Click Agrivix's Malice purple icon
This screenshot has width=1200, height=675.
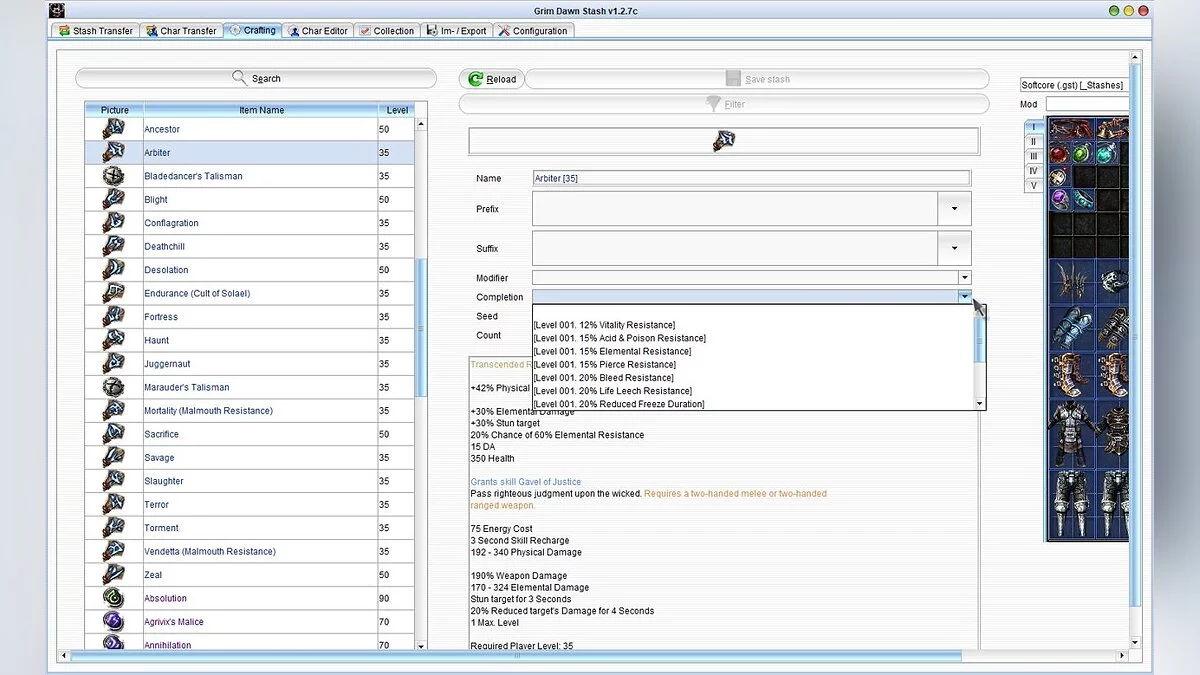114,621
